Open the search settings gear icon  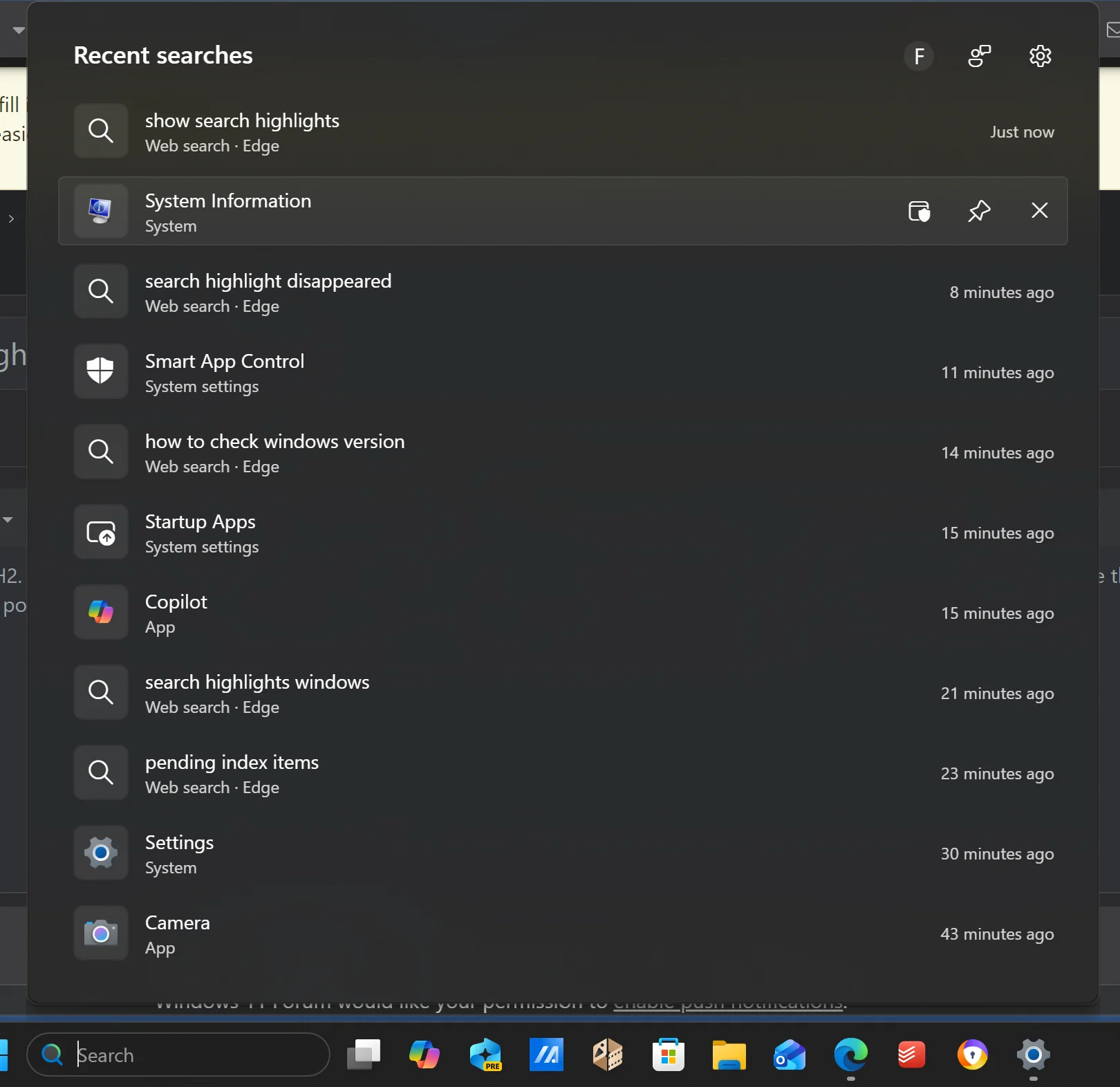1040,56
